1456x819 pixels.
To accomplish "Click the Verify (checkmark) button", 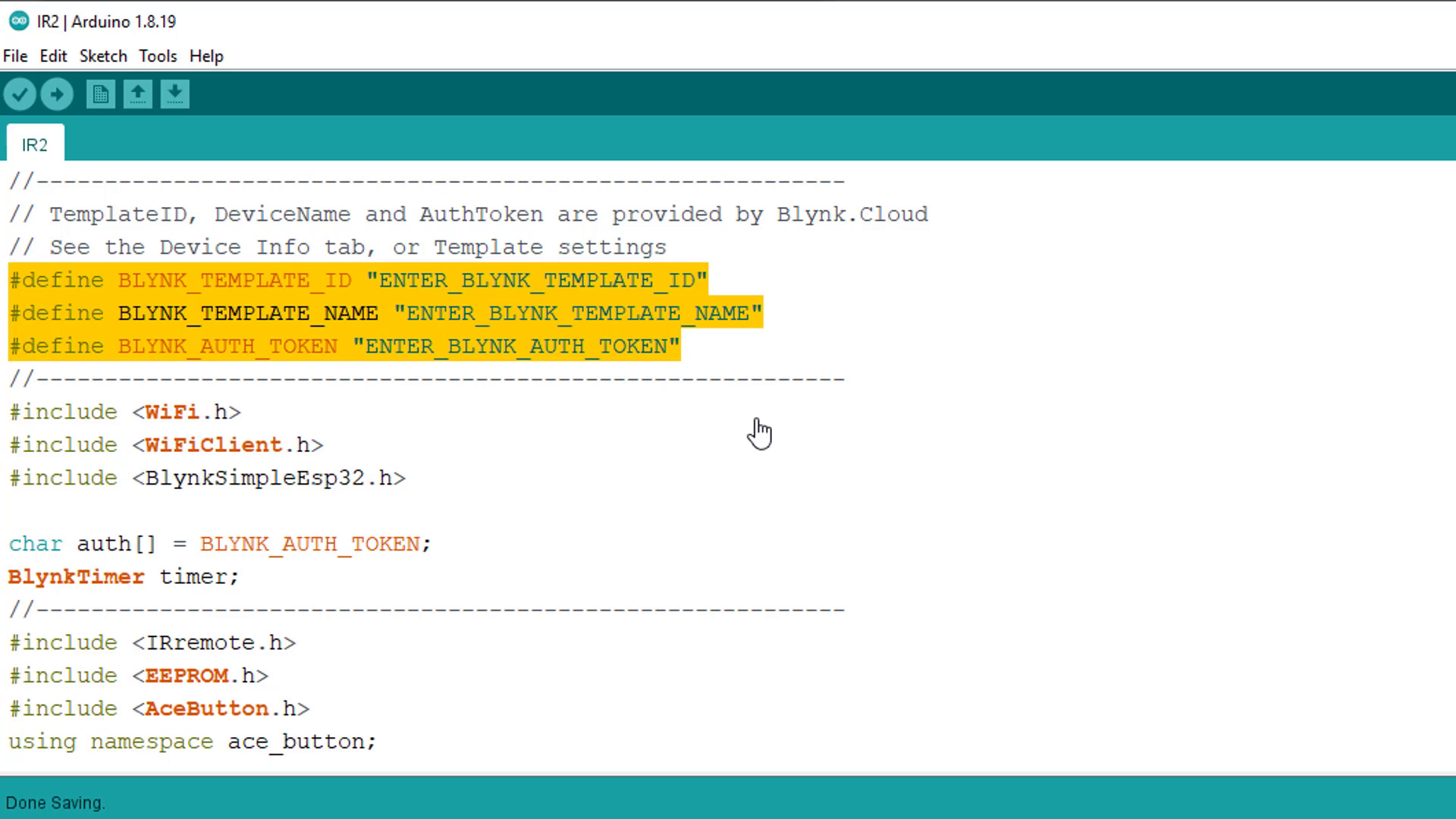I will coord(20,95).
